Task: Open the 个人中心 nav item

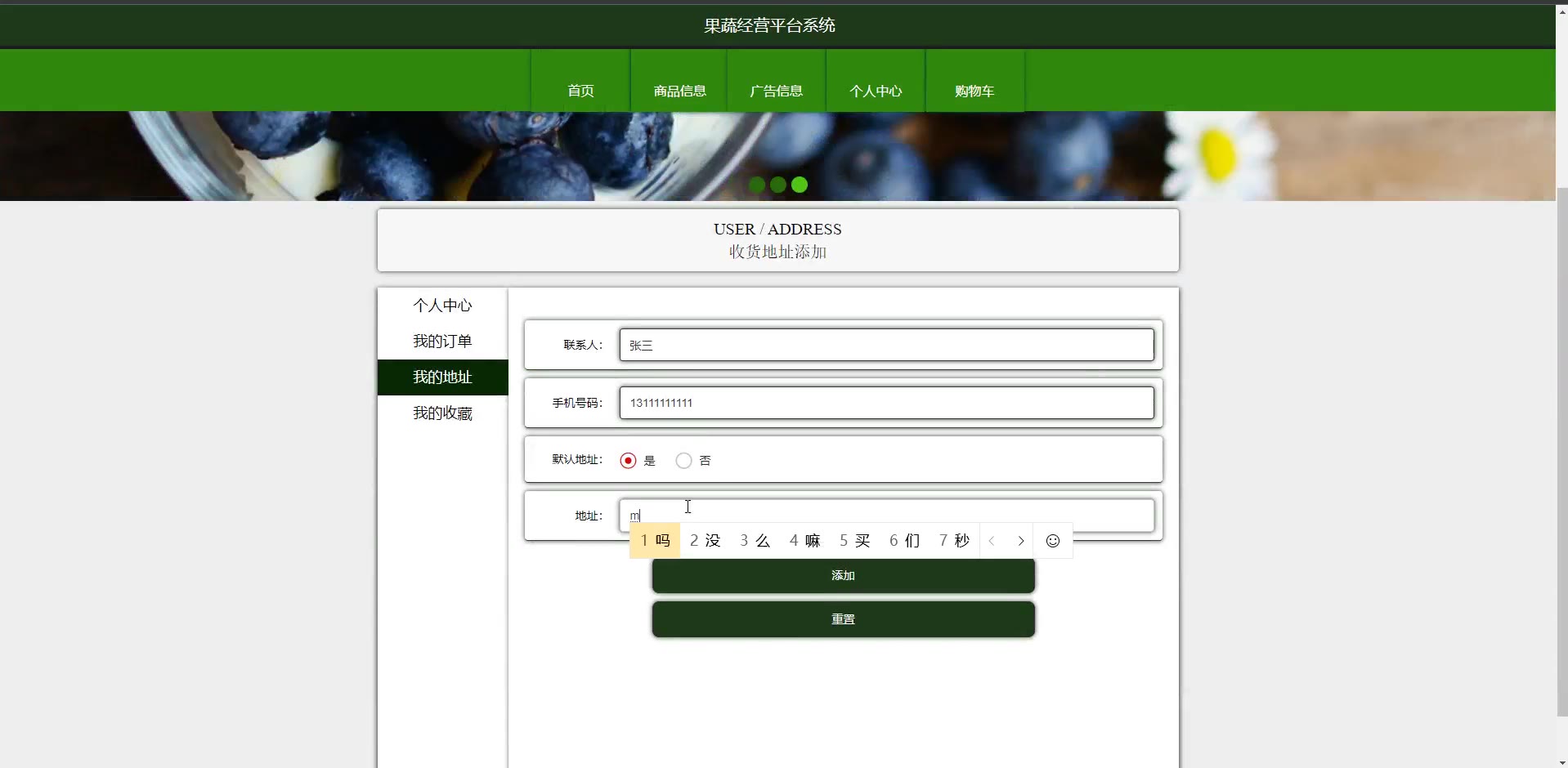Action: coord(876,81)
